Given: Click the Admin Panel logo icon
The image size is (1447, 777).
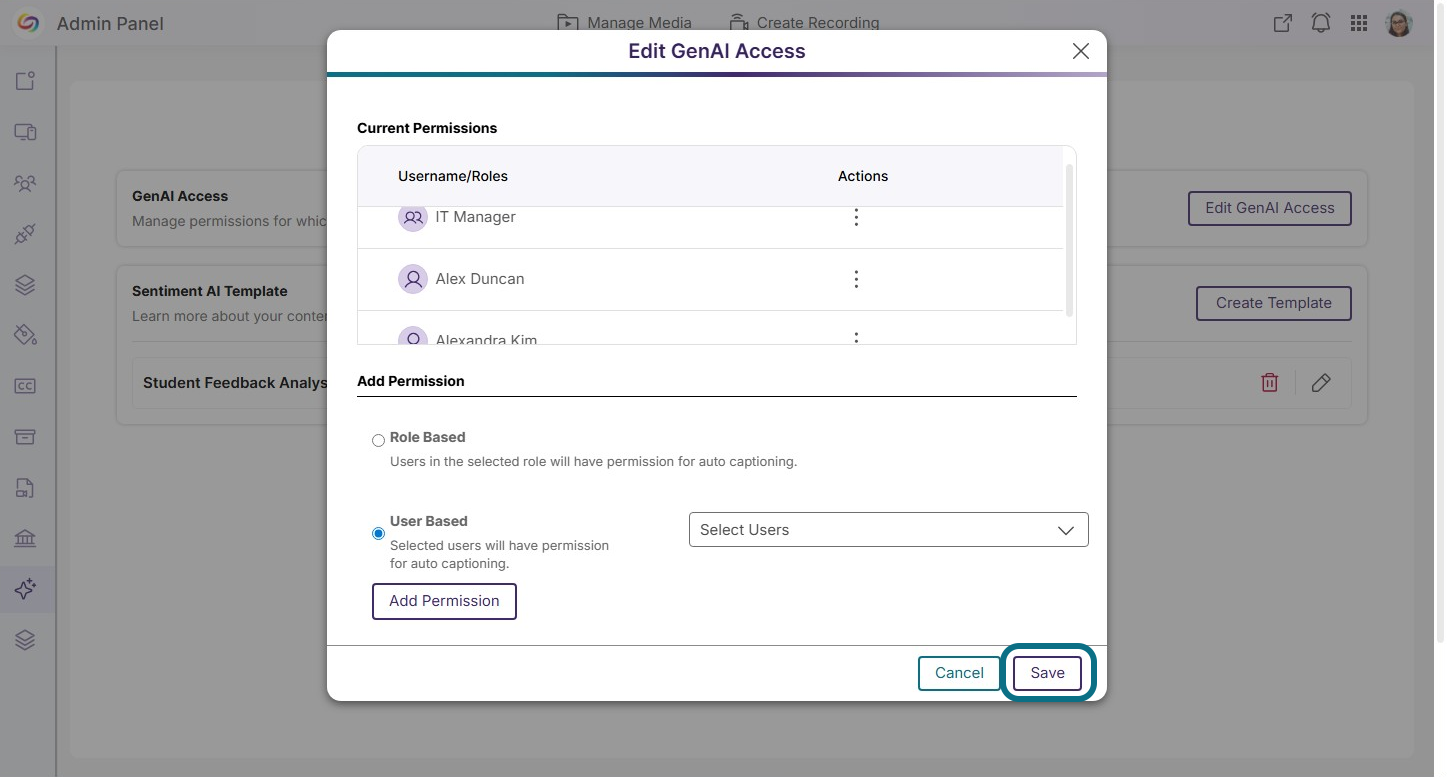Looking at the screenshot, I should [28, 23].
